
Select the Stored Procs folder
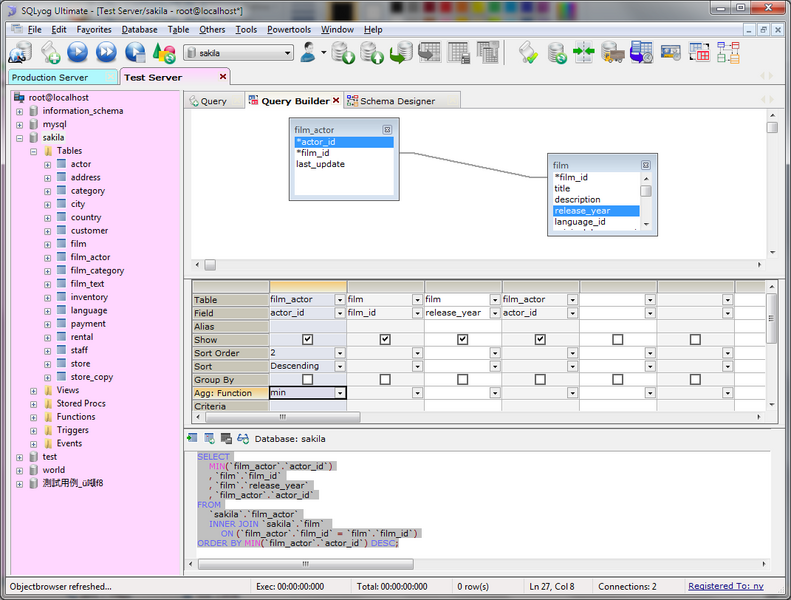click(81, 403)
